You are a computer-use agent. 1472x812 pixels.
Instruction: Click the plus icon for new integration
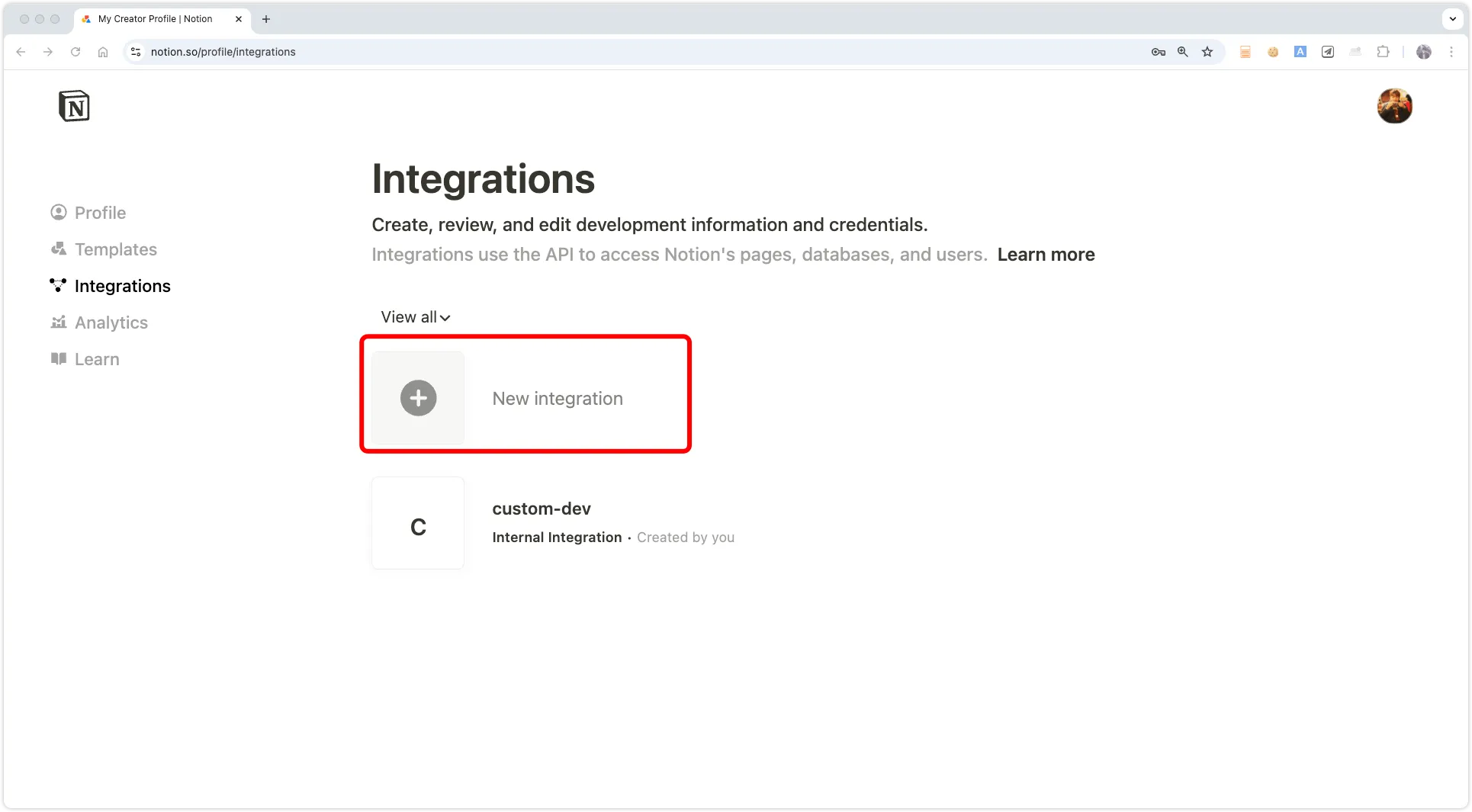418,398
